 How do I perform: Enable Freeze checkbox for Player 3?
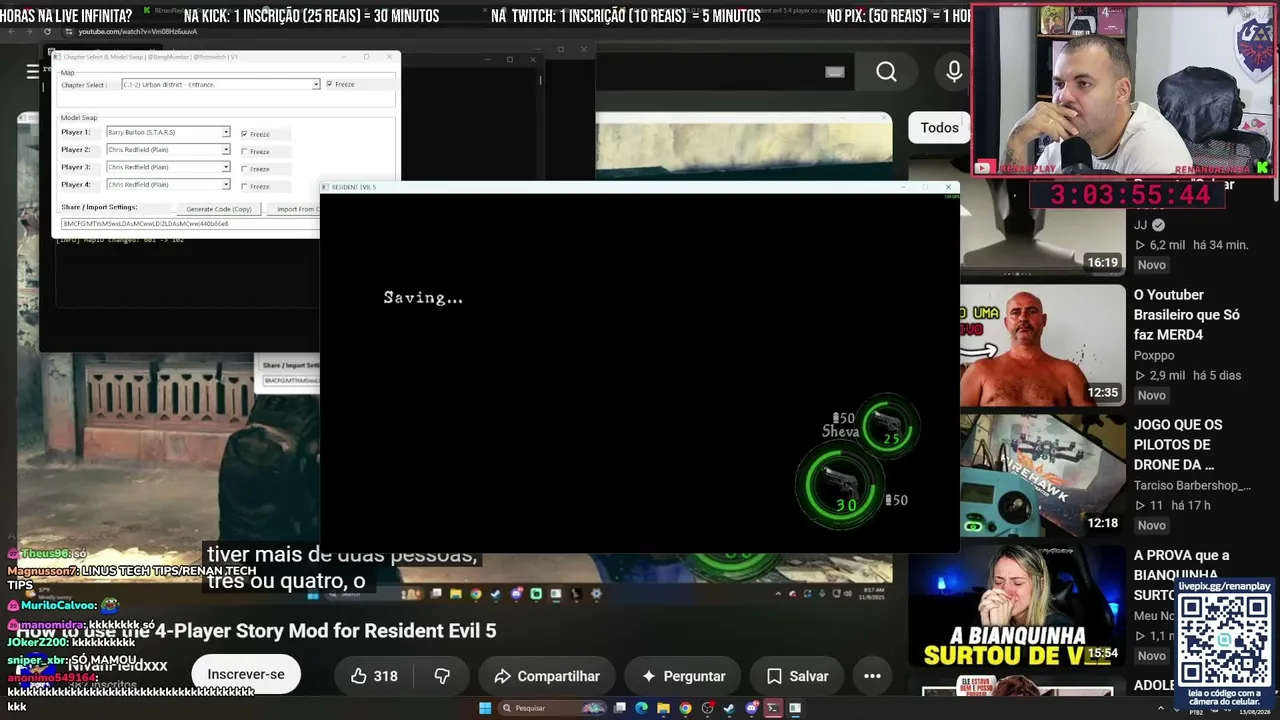(244, 168)
